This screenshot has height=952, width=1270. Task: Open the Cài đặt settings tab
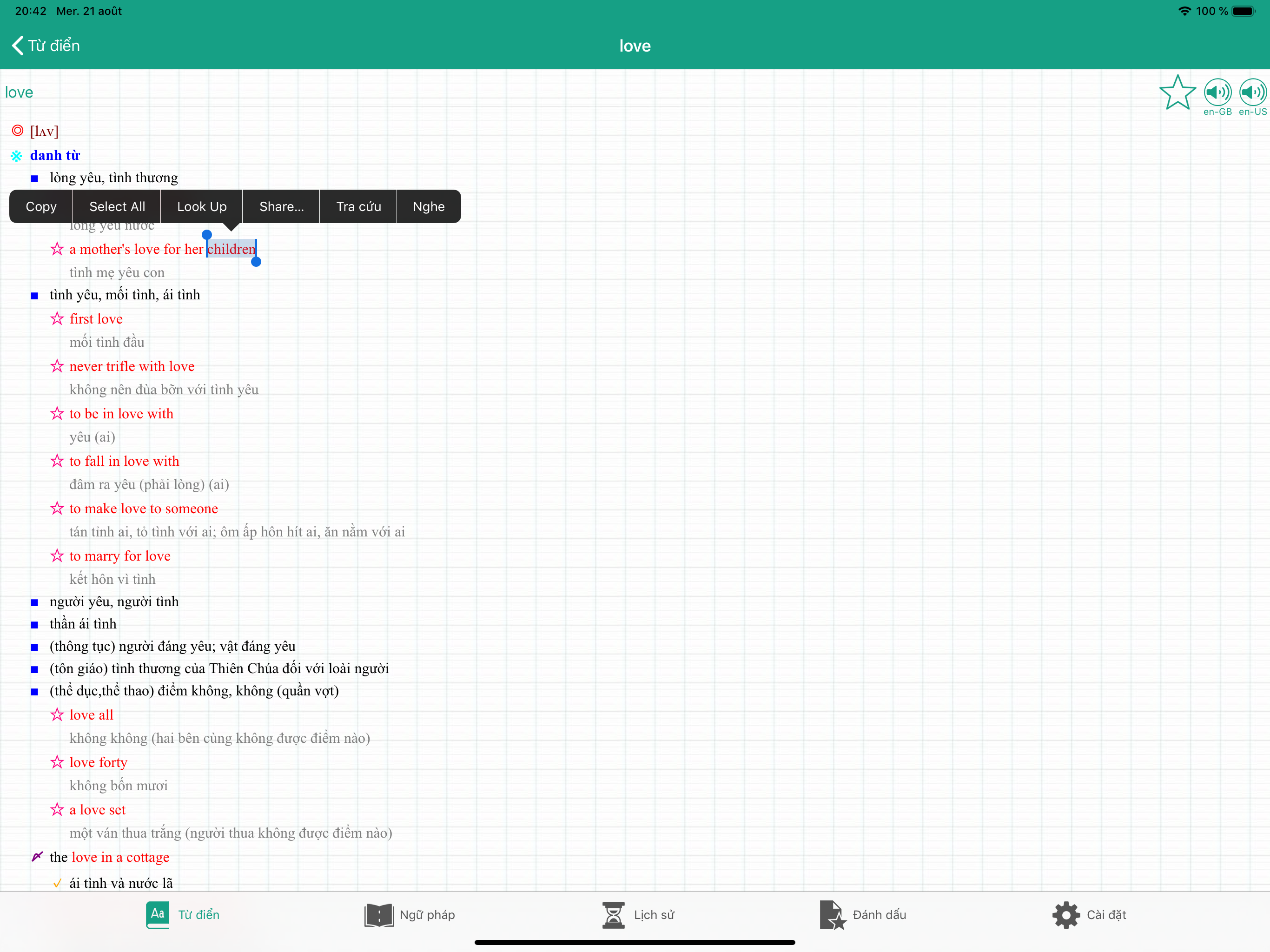pyautogui.click(x=1089, y=915)
